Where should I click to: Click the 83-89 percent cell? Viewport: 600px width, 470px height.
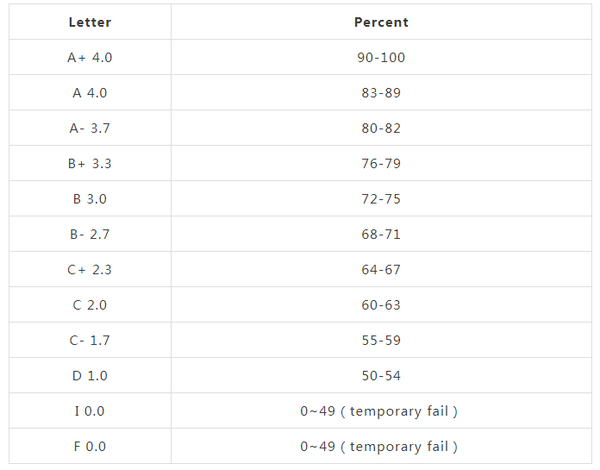click(381, 93)
